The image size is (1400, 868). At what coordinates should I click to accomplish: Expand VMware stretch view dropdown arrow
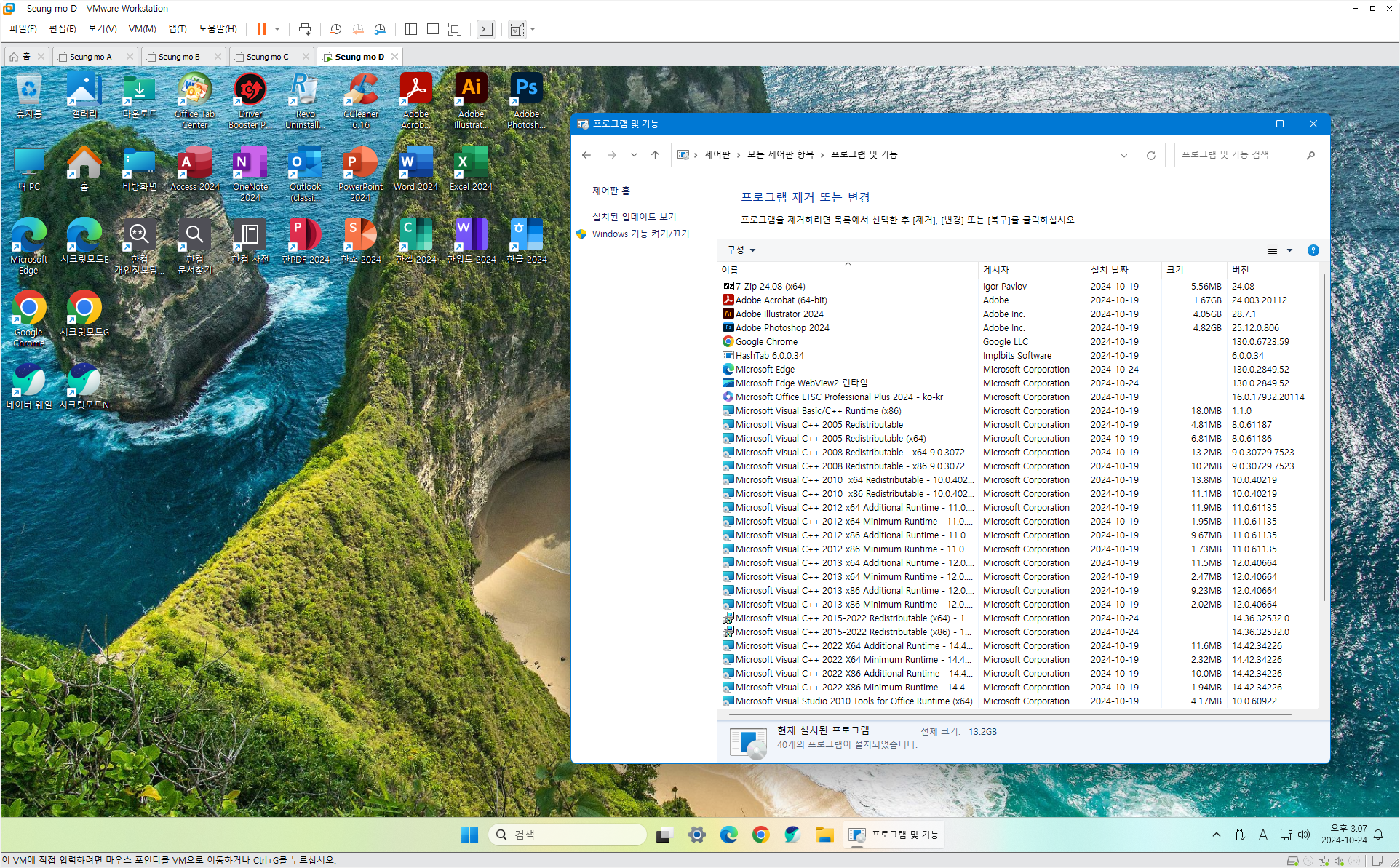click(x=533, y=29)
